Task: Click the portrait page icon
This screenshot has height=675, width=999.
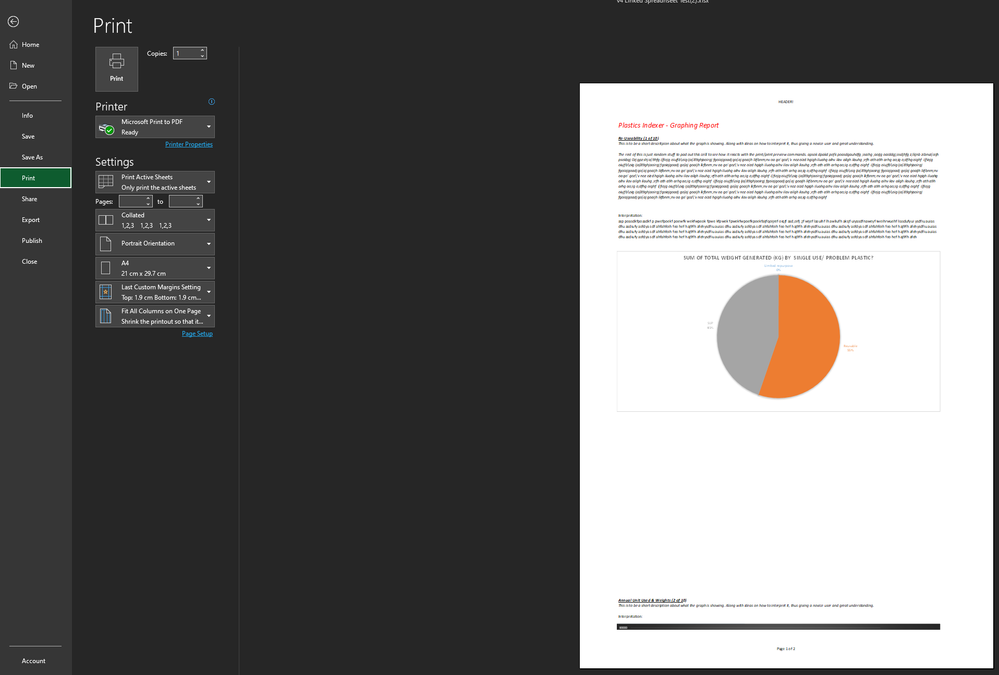Action: pyautogui.click(x=106, y=243)
